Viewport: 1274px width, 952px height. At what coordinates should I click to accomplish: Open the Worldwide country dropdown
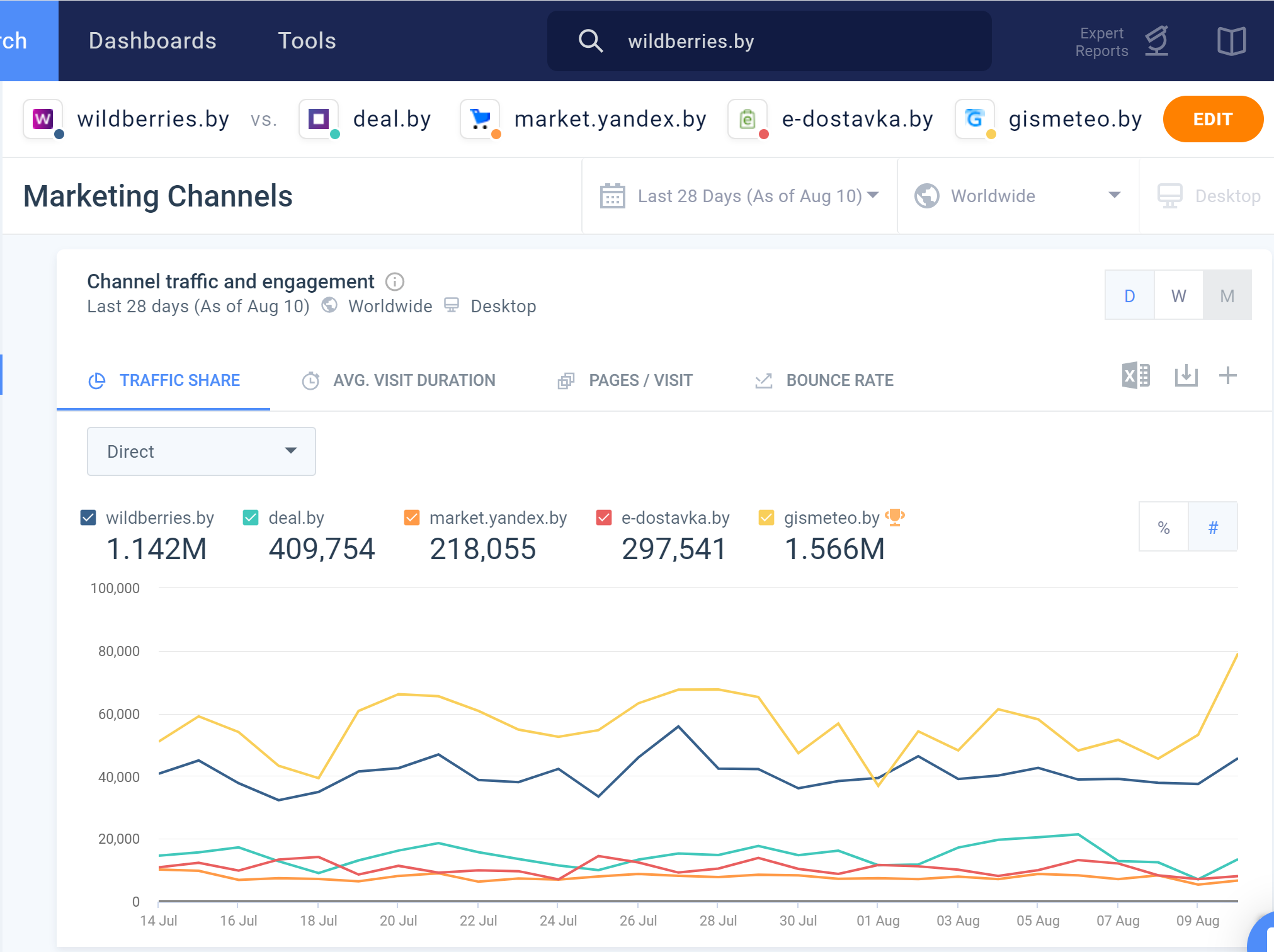click(x=1018, y=196)
